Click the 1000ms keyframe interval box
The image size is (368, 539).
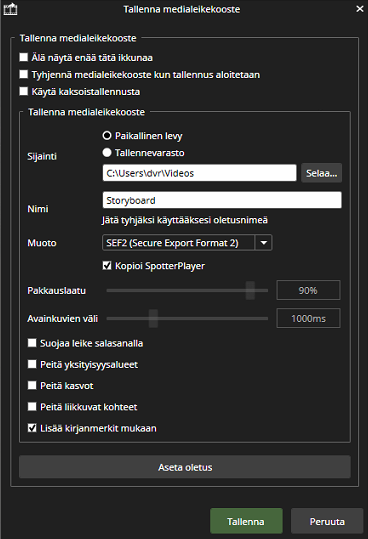tap(309, 319)
